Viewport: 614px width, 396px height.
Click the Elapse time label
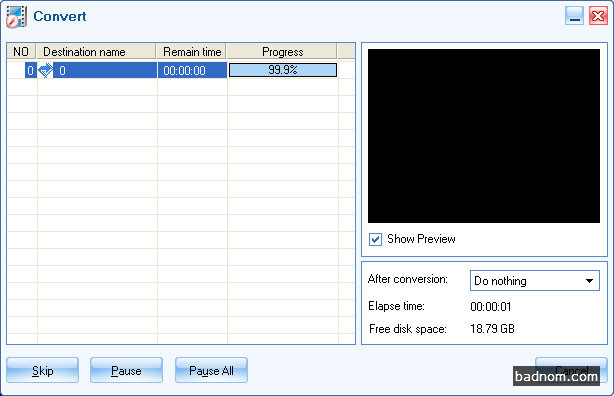pos(396,306)
